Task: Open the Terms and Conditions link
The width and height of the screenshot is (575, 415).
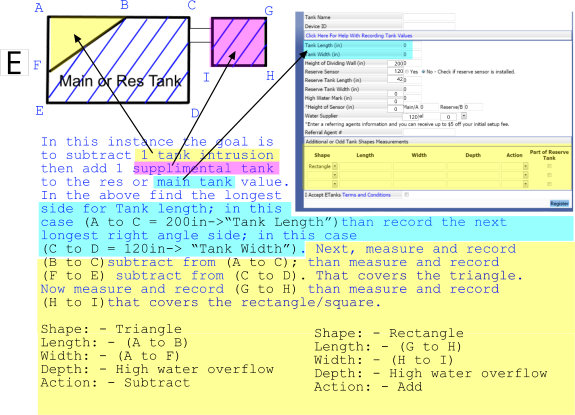Action: tap(366, 195)
